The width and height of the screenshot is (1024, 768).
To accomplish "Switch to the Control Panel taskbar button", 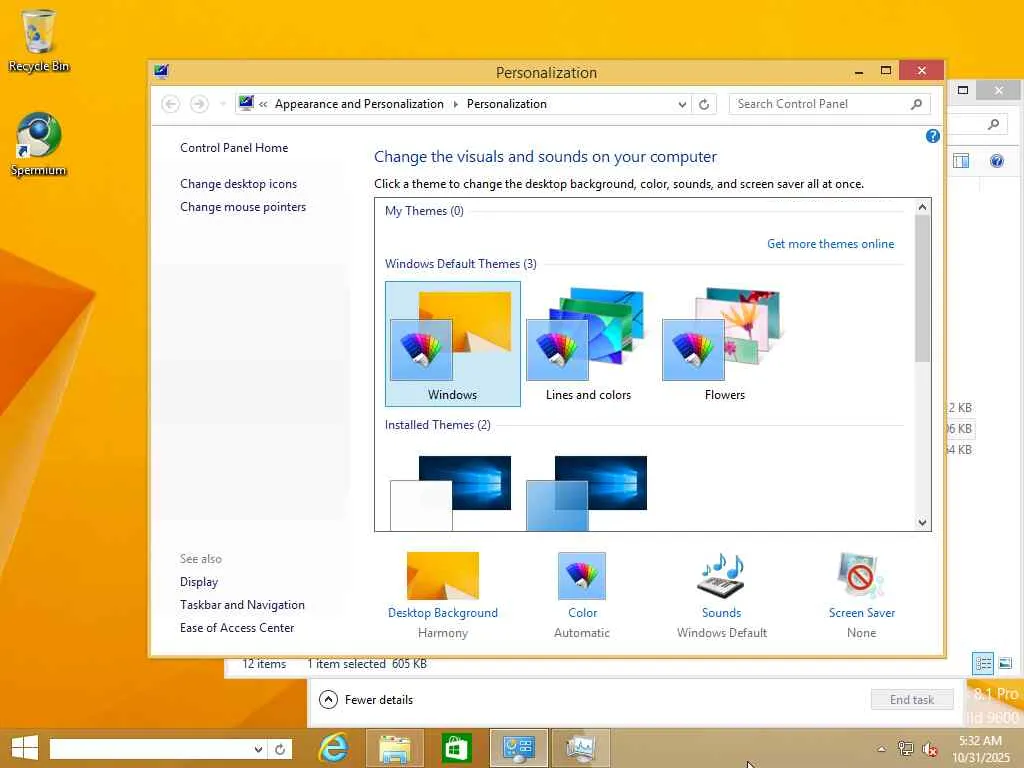I will coord(519,748).
